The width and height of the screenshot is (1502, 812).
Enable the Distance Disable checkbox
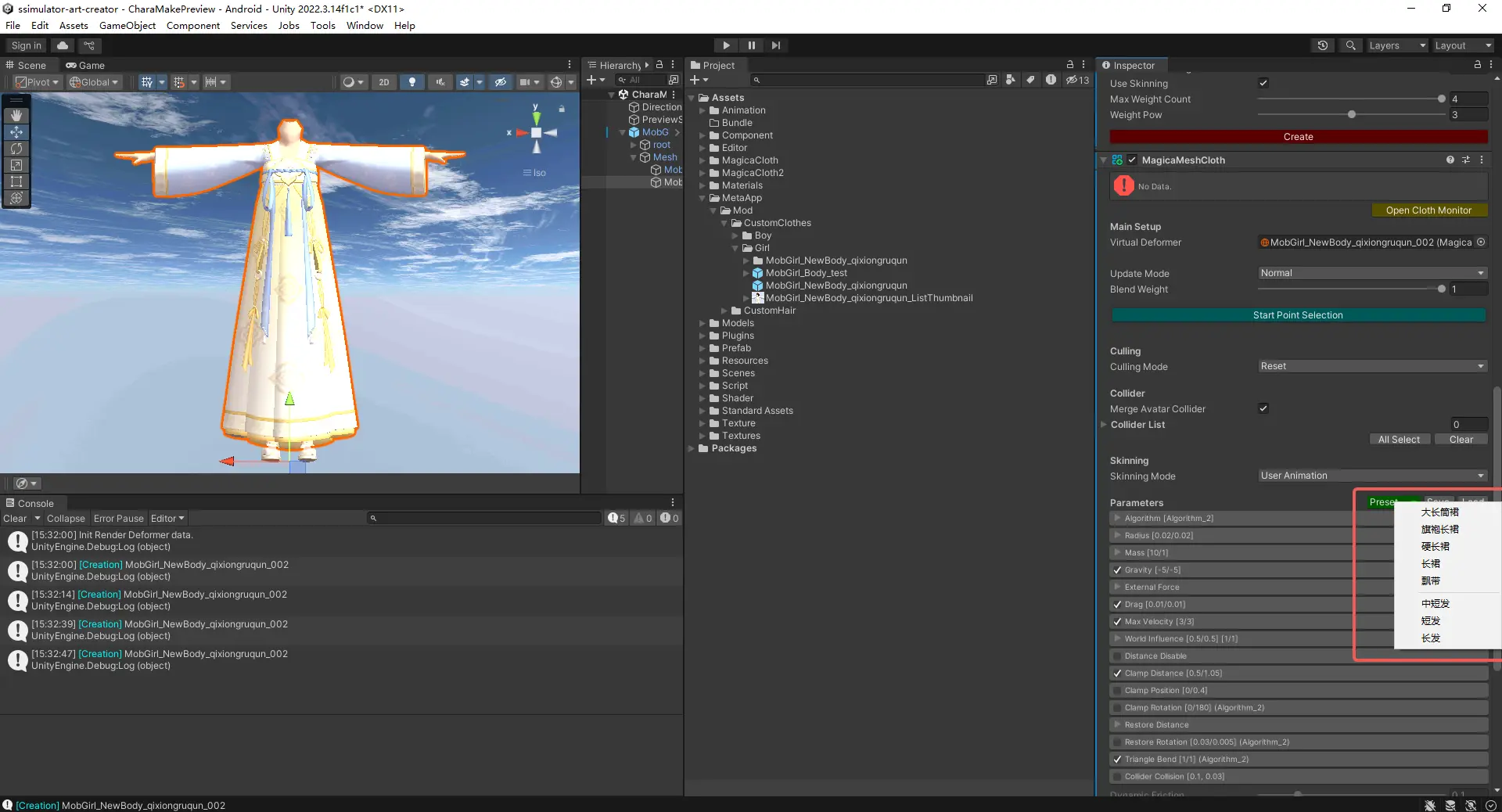(1117, 656)
